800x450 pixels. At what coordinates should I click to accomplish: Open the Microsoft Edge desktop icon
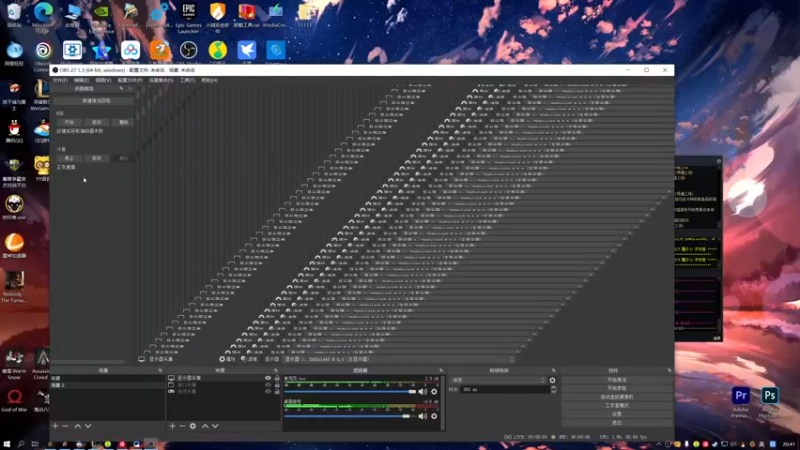tap(43, 14)
